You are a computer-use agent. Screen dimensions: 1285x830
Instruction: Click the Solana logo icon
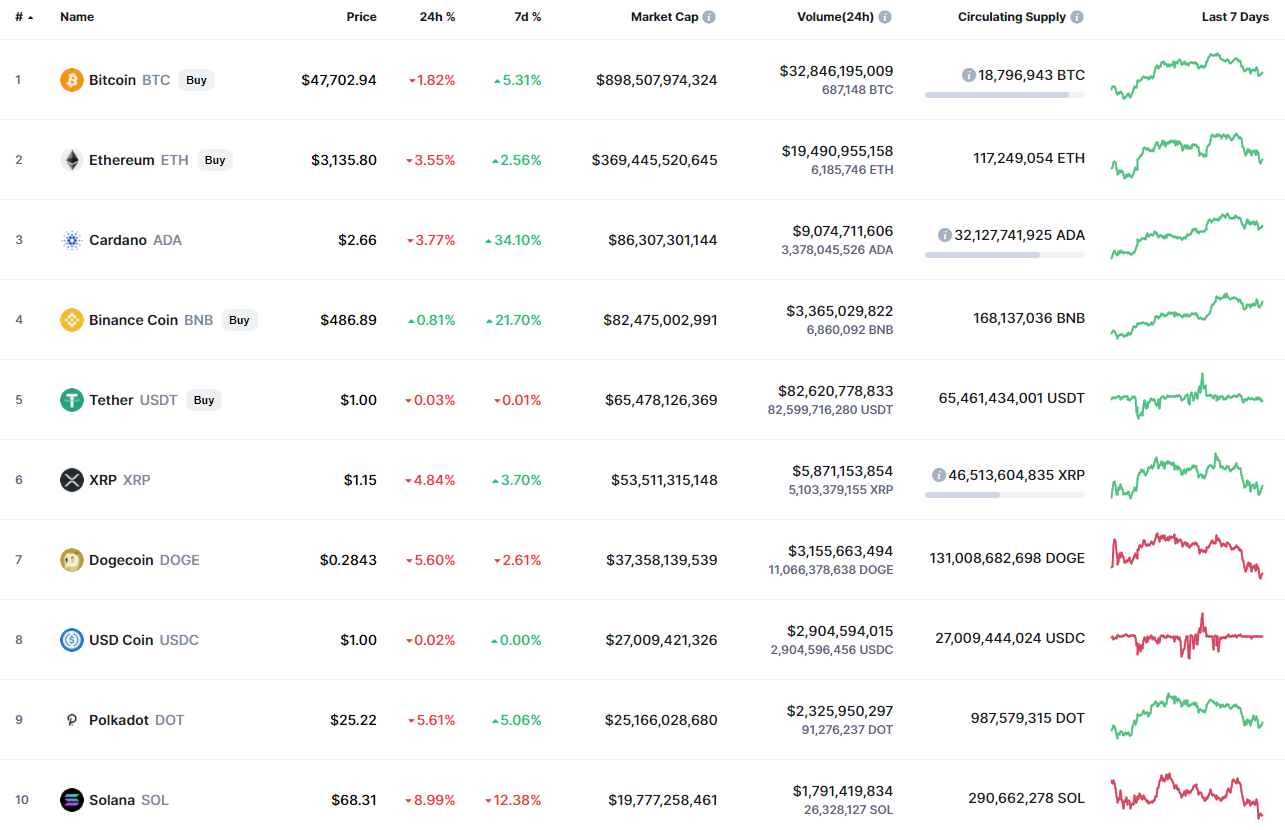(72, 800)
